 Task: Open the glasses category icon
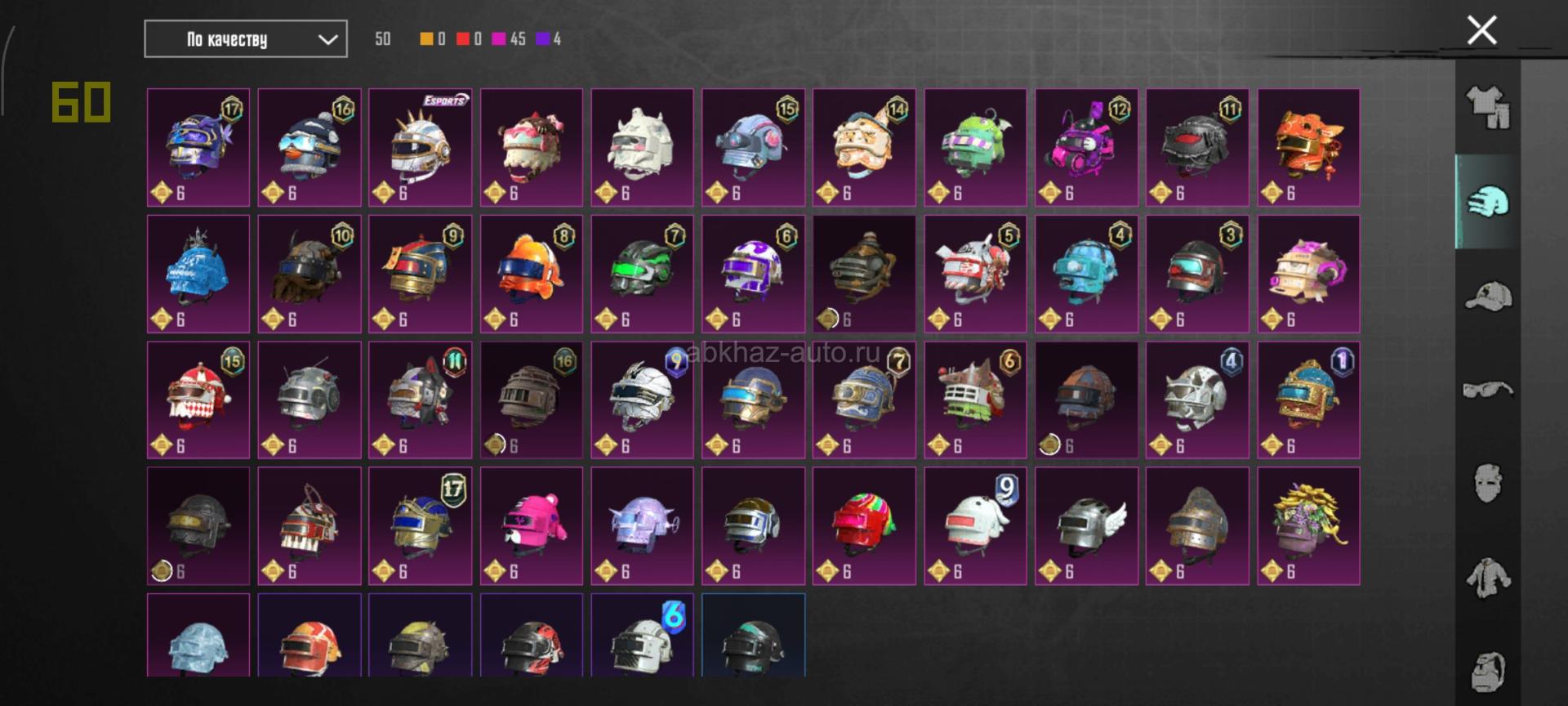[x=1488, y=390]
